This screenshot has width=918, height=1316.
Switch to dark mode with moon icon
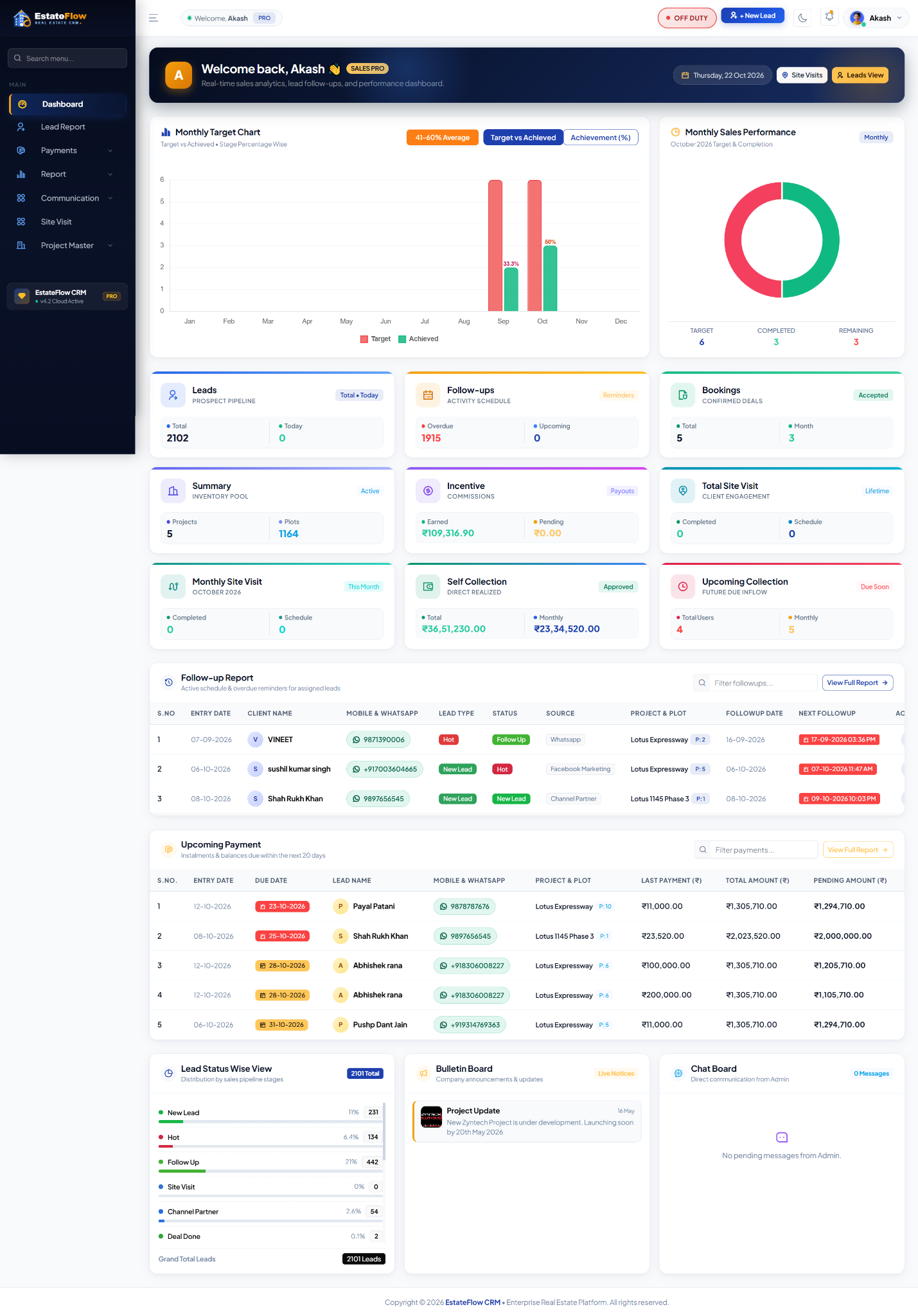pos(802,18)
